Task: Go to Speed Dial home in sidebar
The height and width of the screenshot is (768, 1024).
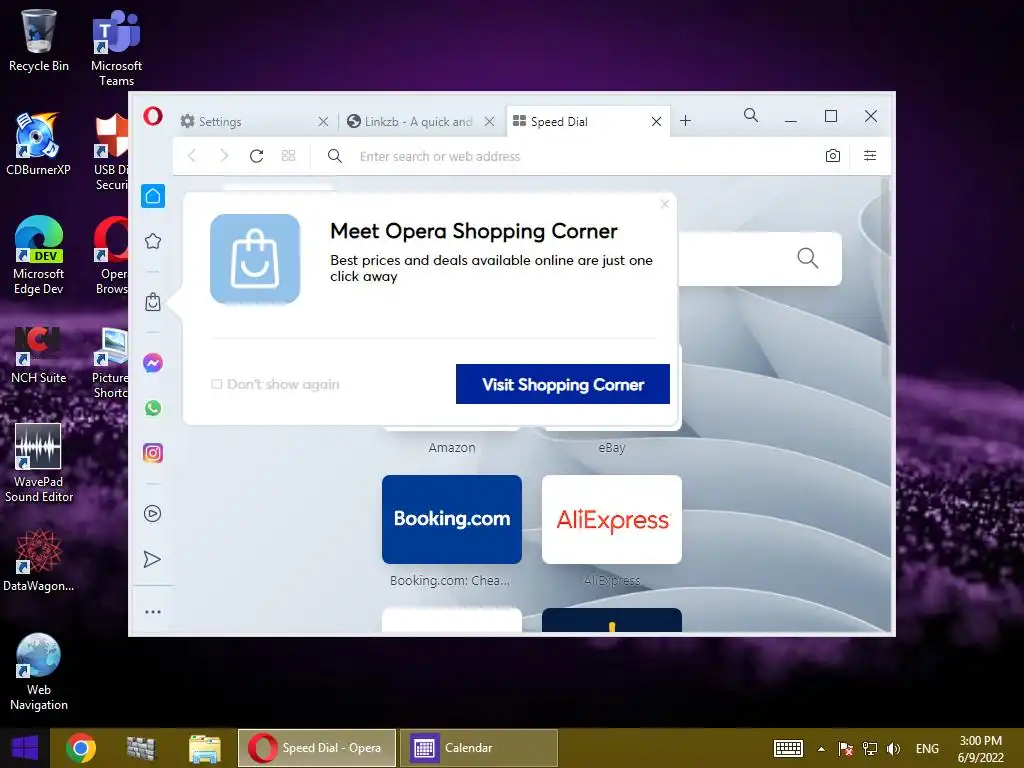Action: point(153,196)
